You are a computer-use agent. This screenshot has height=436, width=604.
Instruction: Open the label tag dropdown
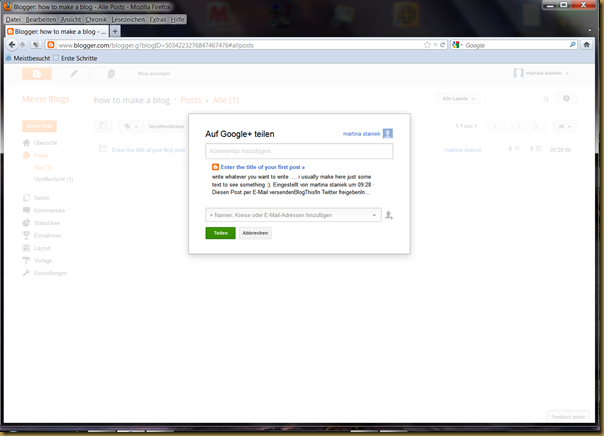pos(131,126)
